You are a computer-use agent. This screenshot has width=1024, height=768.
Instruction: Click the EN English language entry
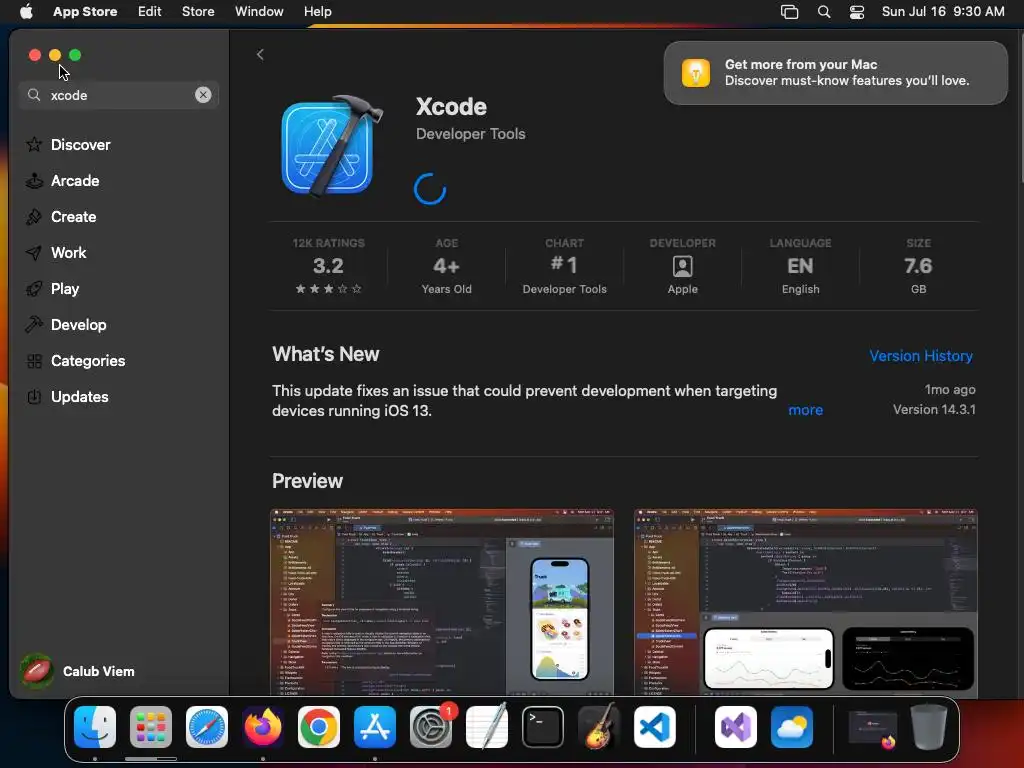click(800, 266)
